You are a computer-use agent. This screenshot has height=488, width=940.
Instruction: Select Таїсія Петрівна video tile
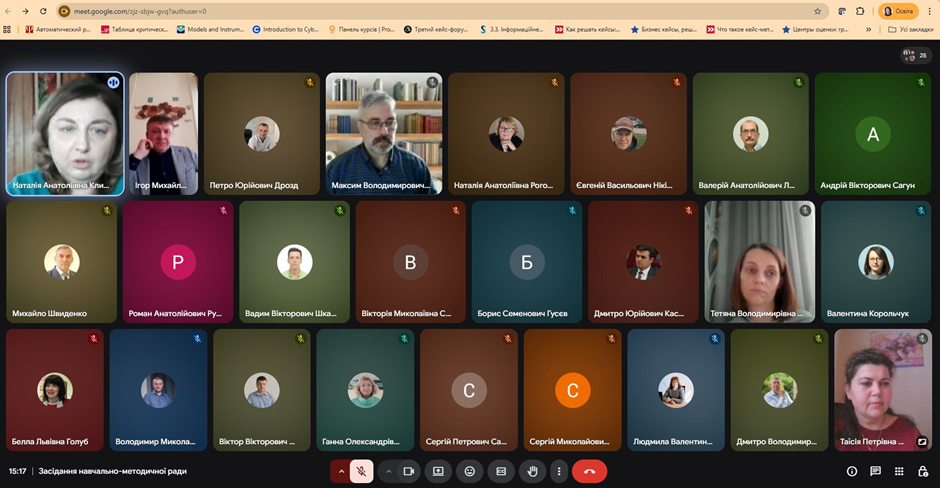point(882,390)
